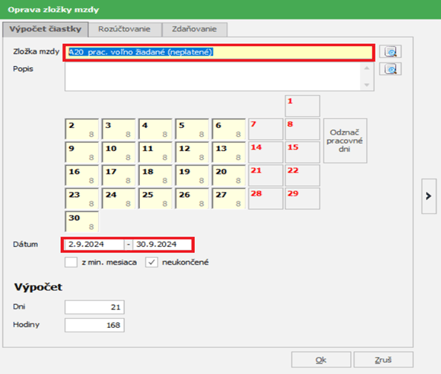
Task: Select calendar day 12
Action: coord(192,152)
